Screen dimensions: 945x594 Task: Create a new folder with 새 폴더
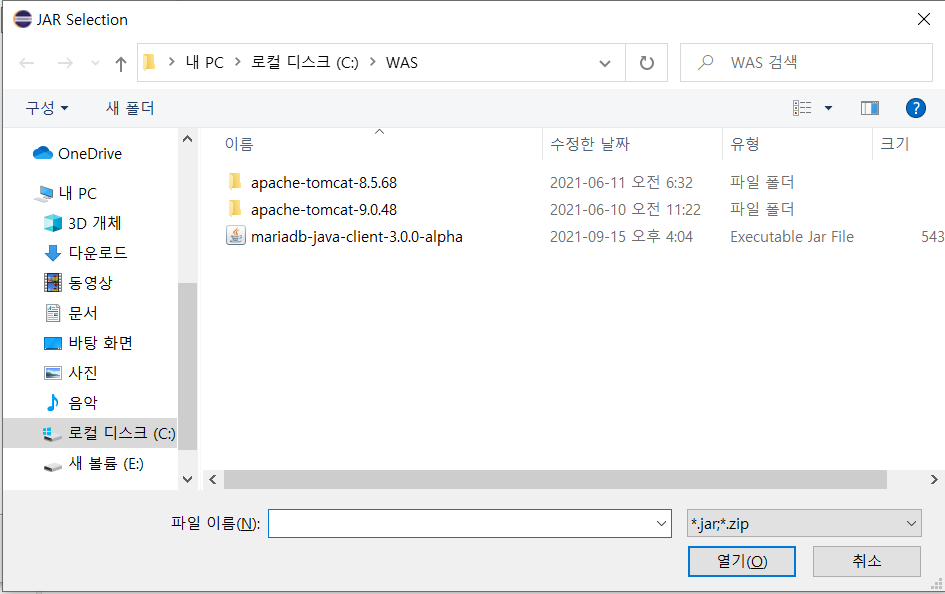[130, 108]
